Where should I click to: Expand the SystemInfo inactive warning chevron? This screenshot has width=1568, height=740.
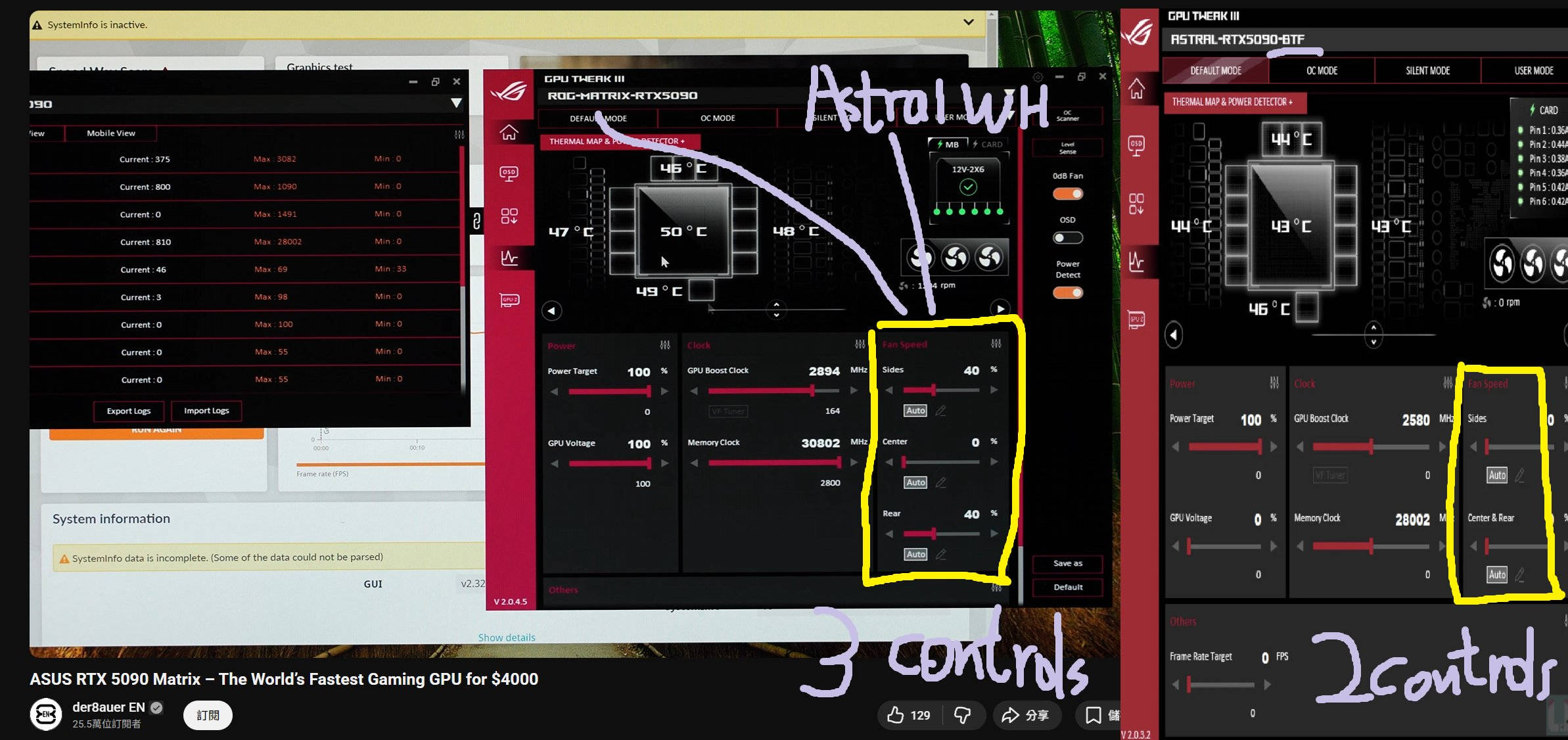tap(968, 22)
